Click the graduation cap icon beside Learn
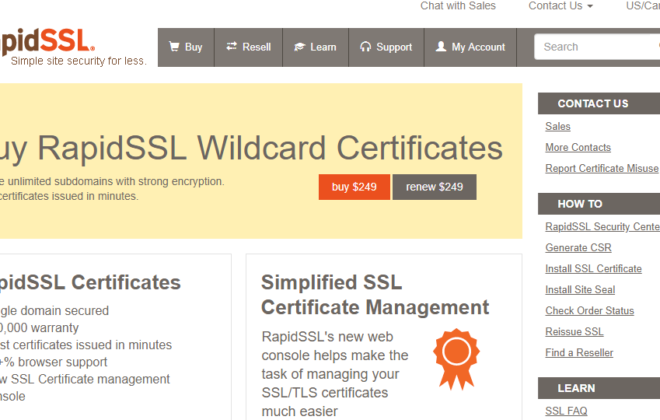Screen dimensions: 660x420 (299, 47)
